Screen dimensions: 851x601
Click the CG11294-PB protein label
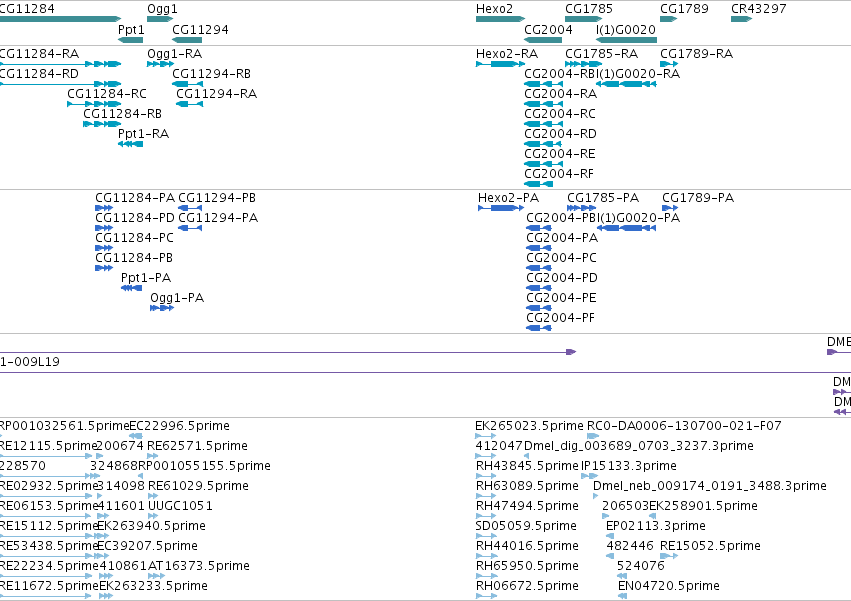click(x=217, y=198)
